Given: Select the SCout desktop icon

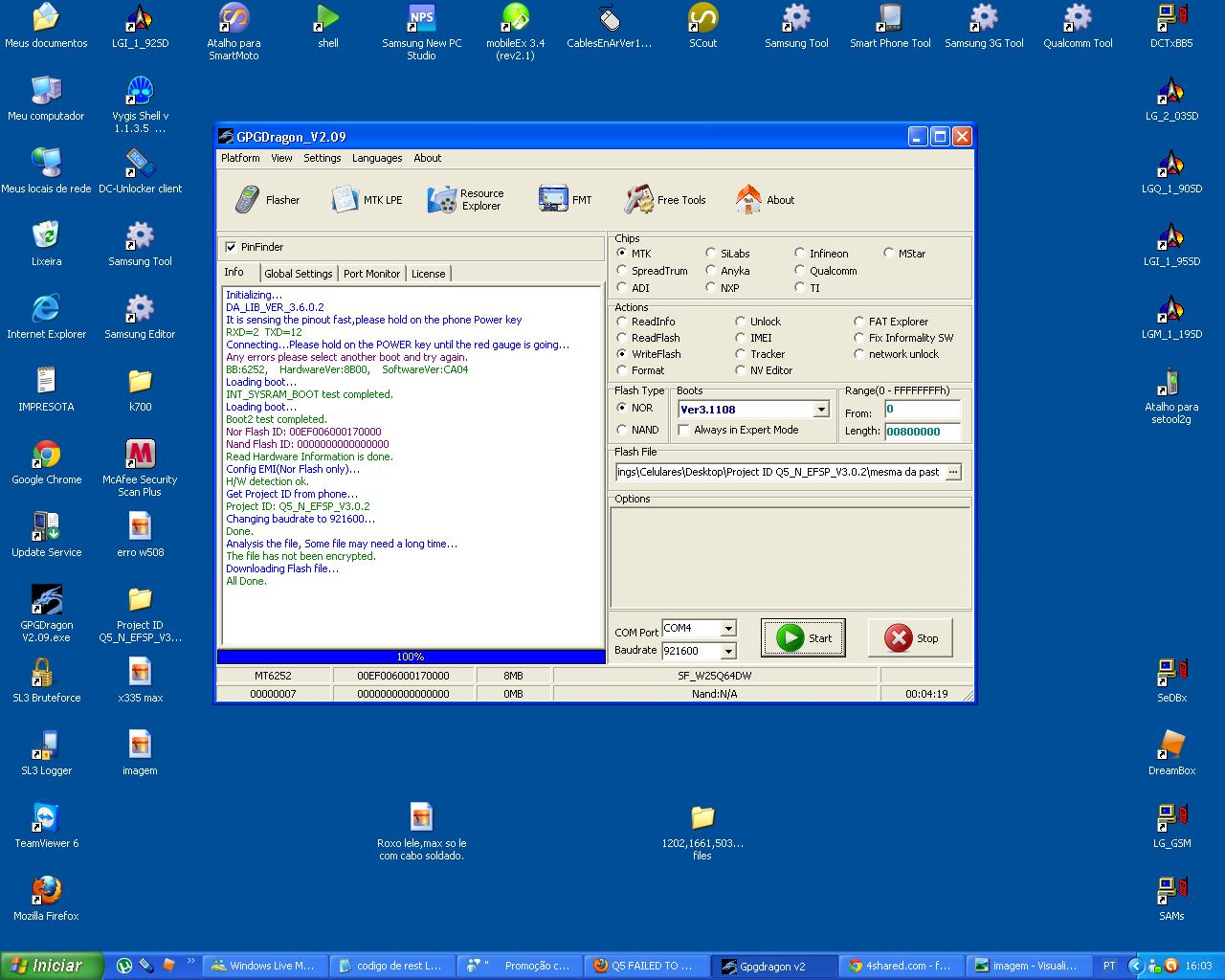Looking at the screenshot, I should pyautogui.click(x=702, y=26).
